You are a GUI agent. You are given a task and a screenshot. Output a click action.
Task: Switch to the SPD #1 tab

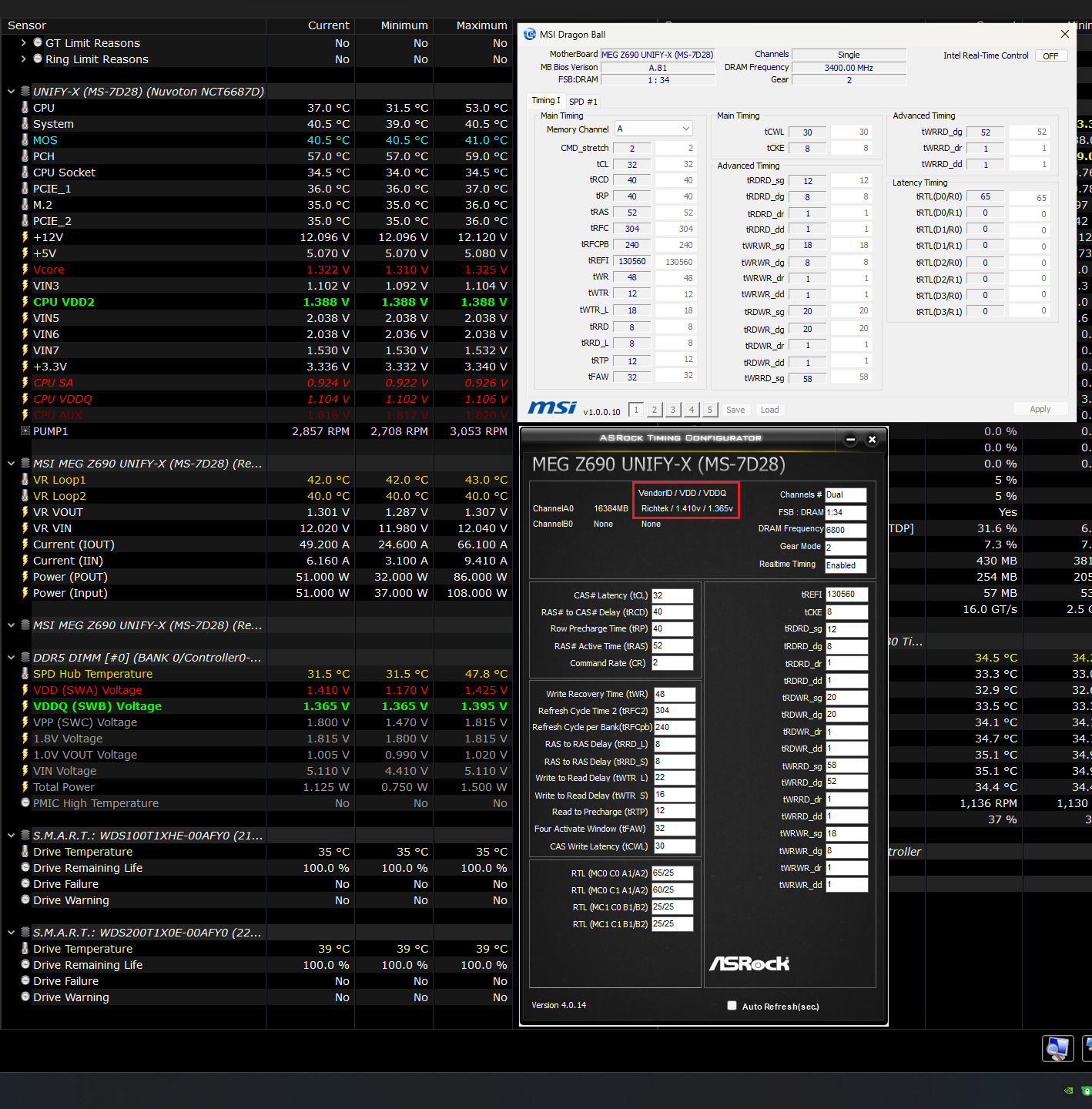[x=583, y=102]
